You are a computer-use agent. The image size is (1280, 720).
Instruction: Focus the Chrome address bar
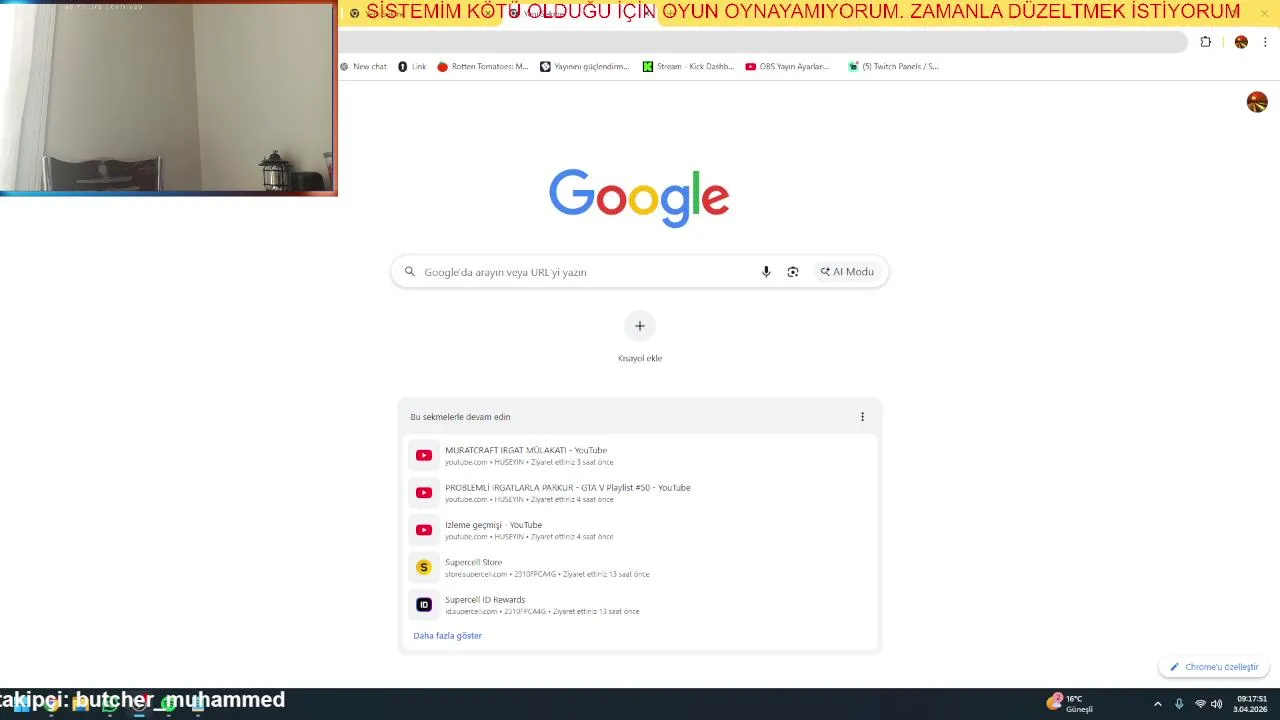tap(762, 42)
